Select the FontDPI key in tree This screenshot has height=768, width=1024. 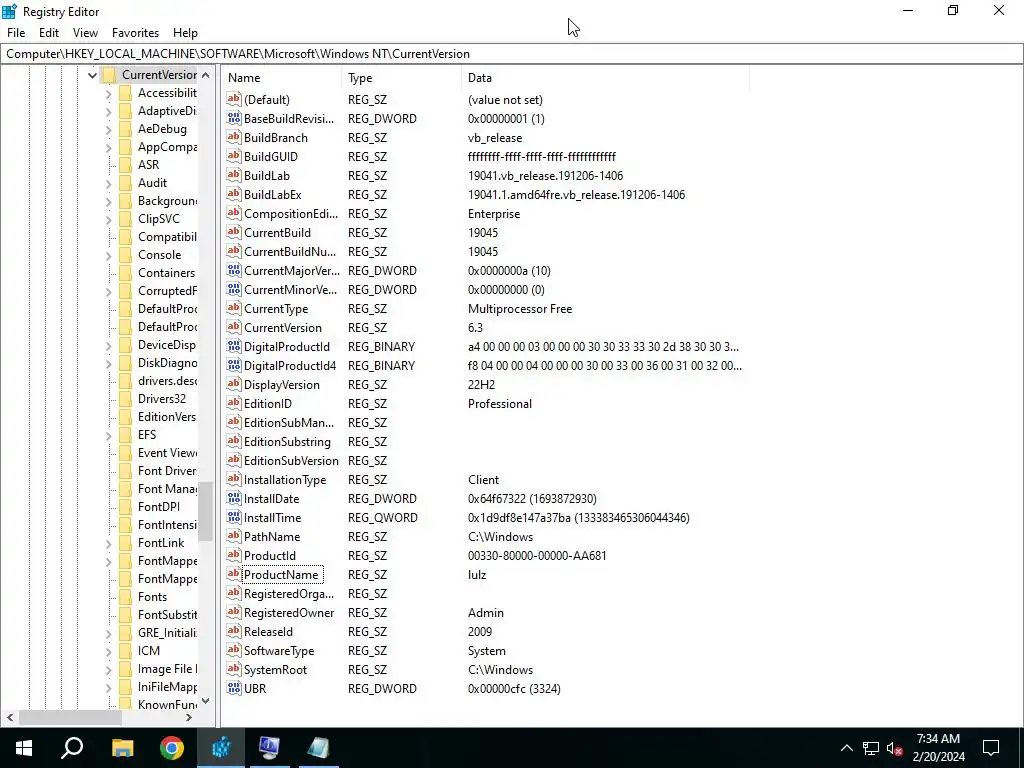click(159, 507)
